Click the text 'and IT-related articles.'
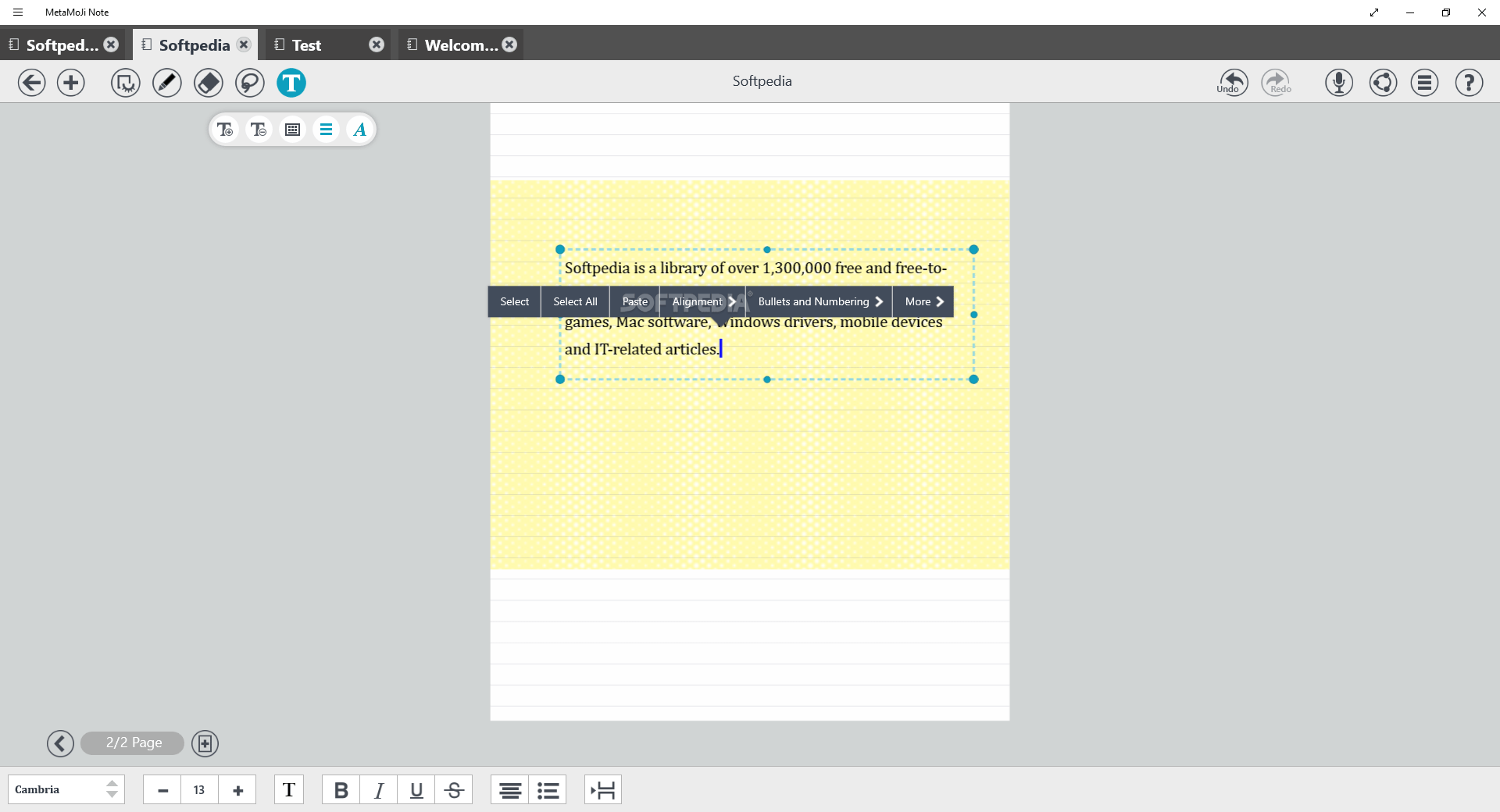 click(x=641, y=349)
